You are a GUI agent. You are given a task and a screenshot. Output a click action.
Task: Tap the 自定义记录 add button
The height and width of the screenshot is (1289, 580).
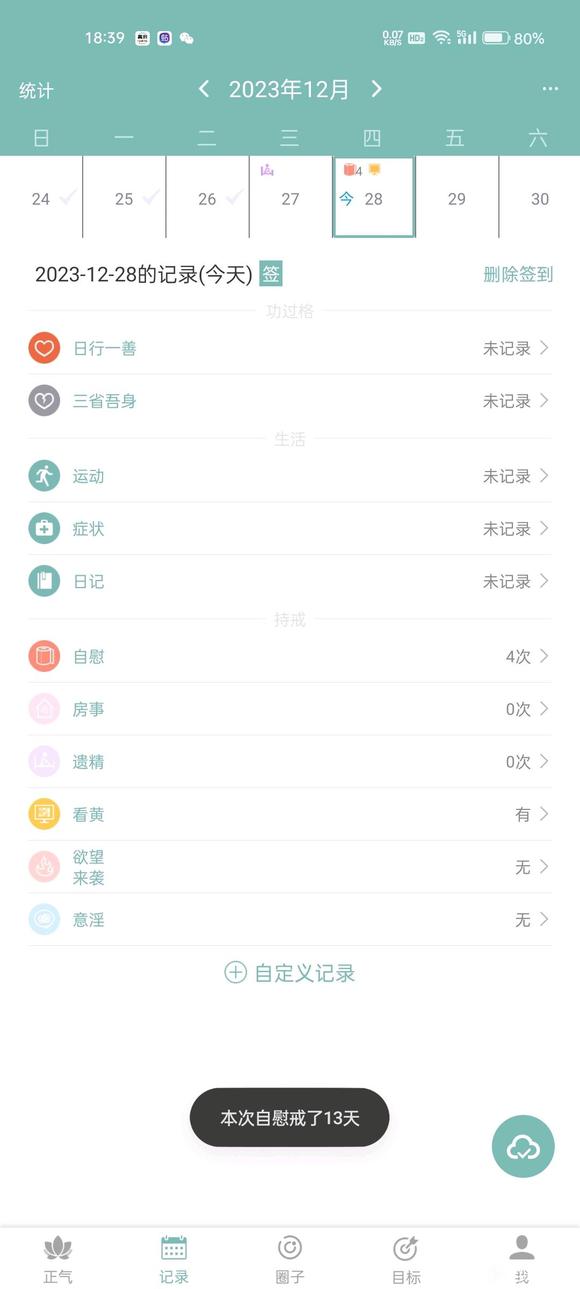[x=289, y=972]
